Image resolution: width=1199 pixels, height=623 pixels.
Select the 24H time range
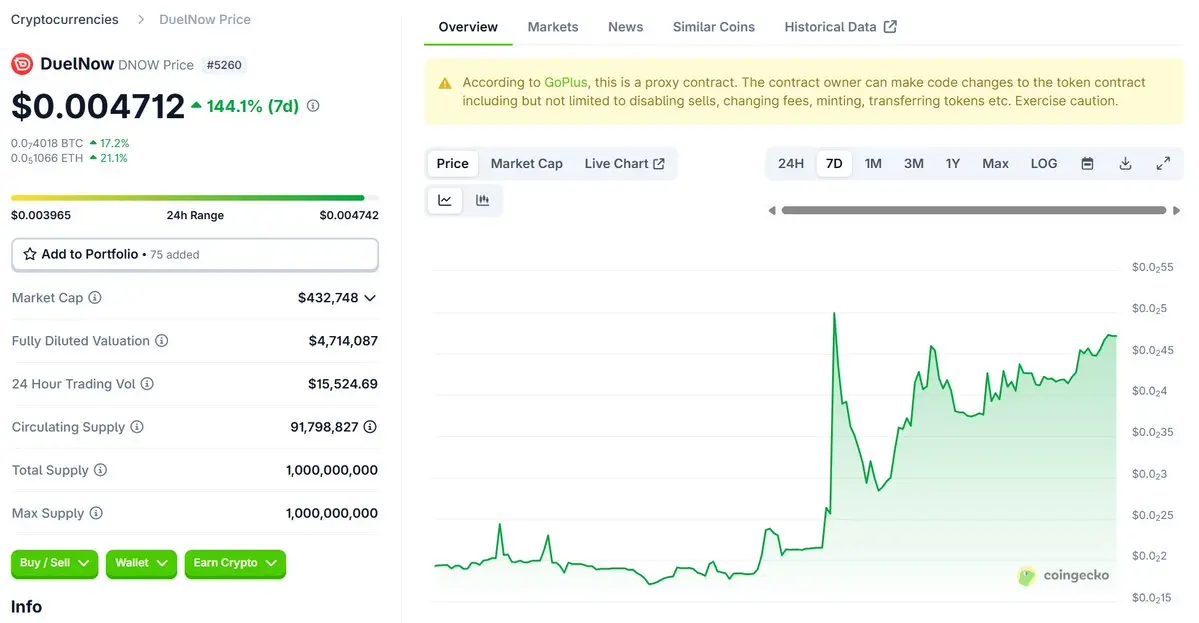[791, 164]
